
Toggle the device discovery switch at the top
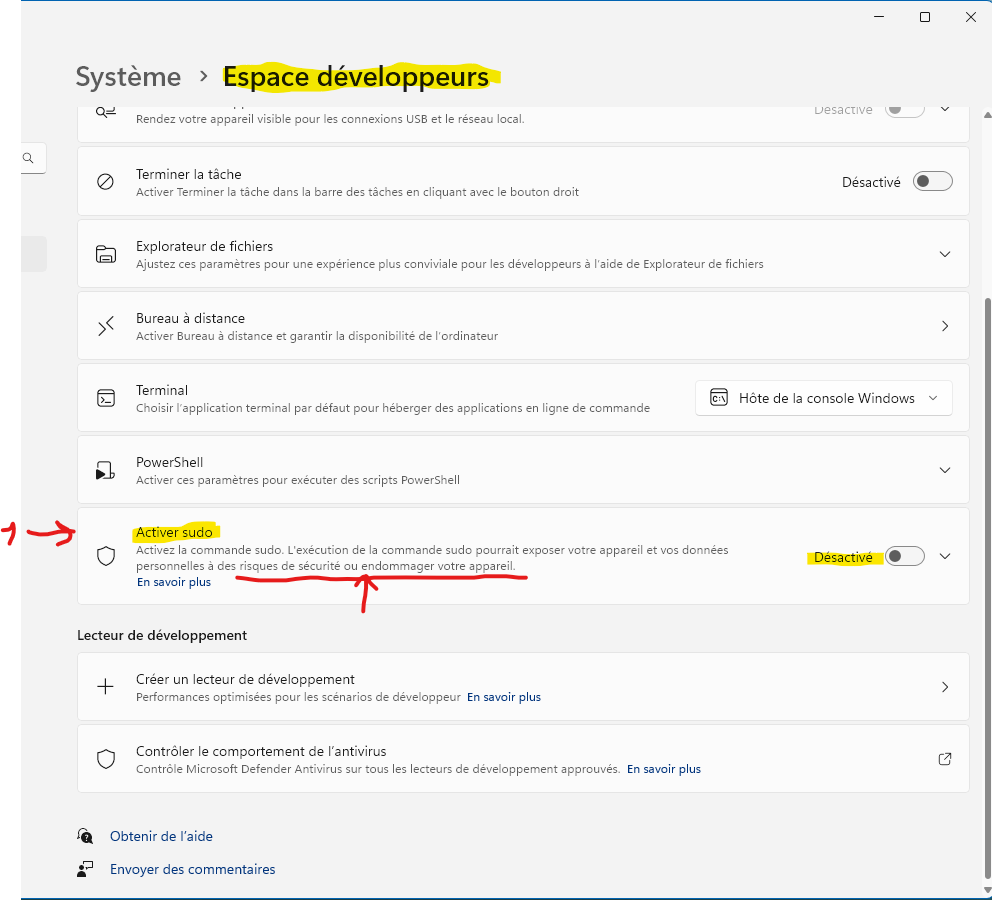(x=905, y=110)
